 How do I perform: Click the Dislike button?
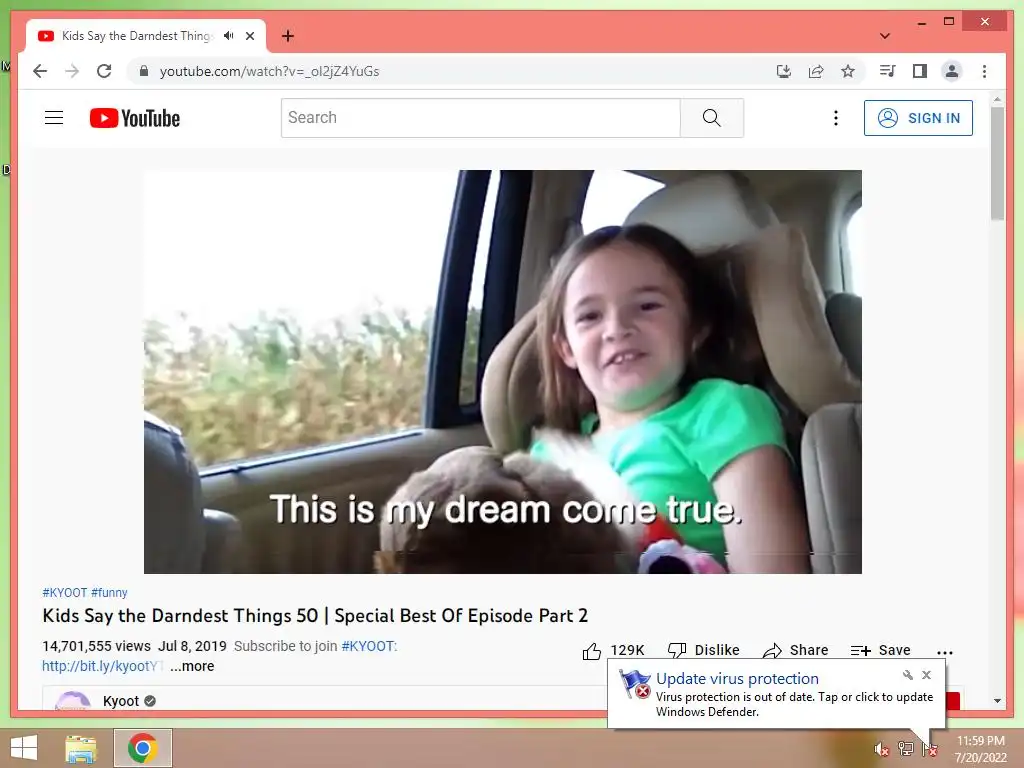pos(703,650)
